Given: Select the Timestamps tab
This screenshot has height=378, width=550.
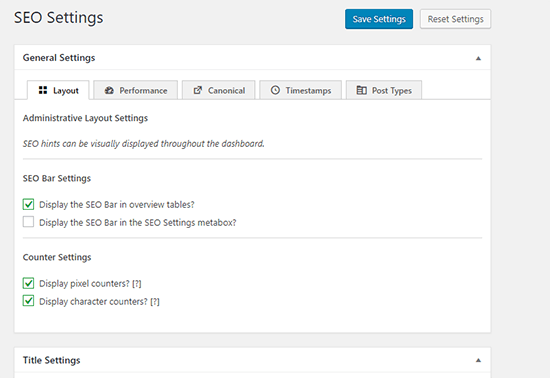Looking at the screenshot, I should [x=300, y=90].
